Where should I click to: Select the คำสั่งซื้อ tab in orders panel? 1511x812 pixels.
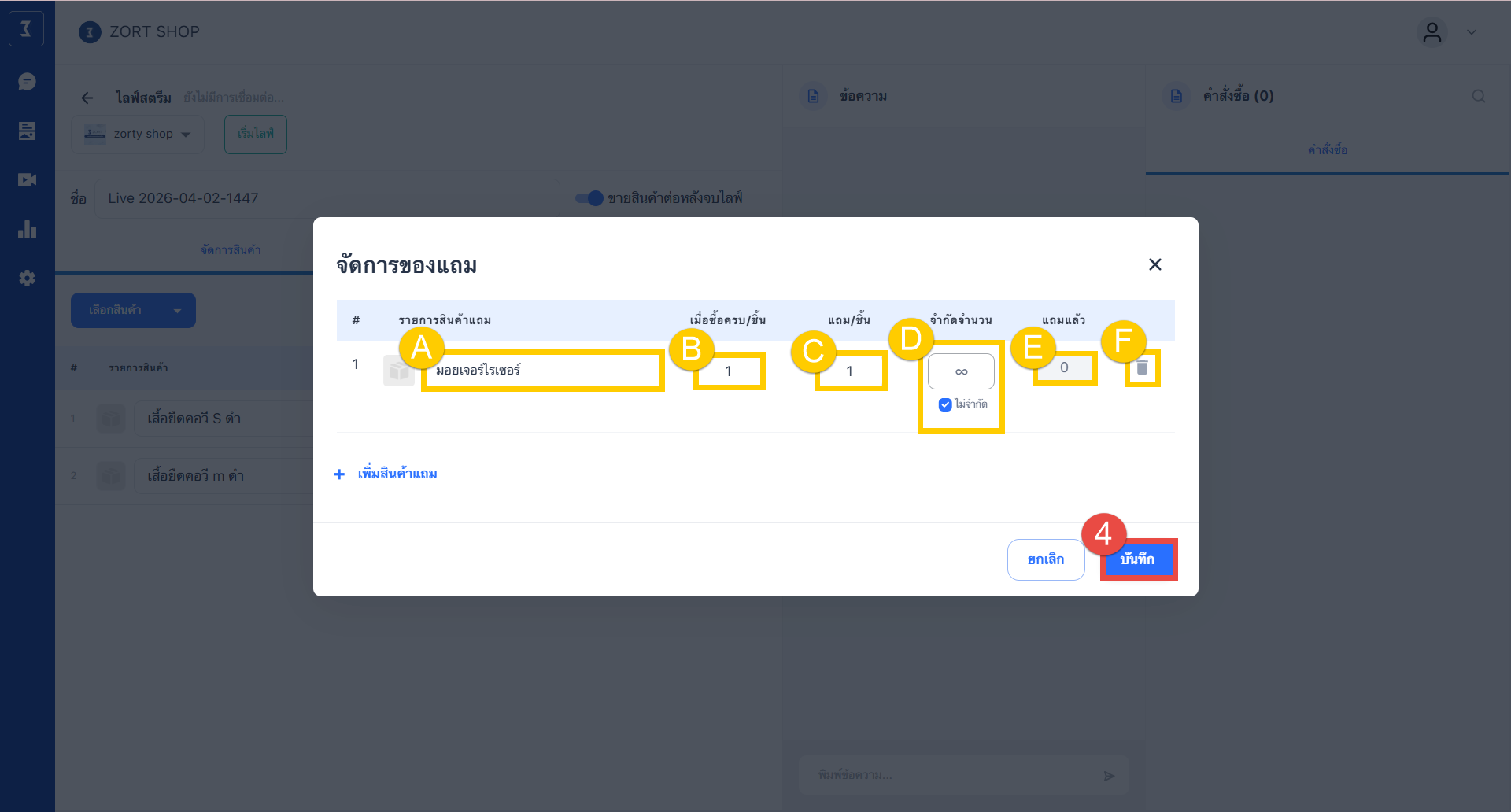pos(1327,149)
